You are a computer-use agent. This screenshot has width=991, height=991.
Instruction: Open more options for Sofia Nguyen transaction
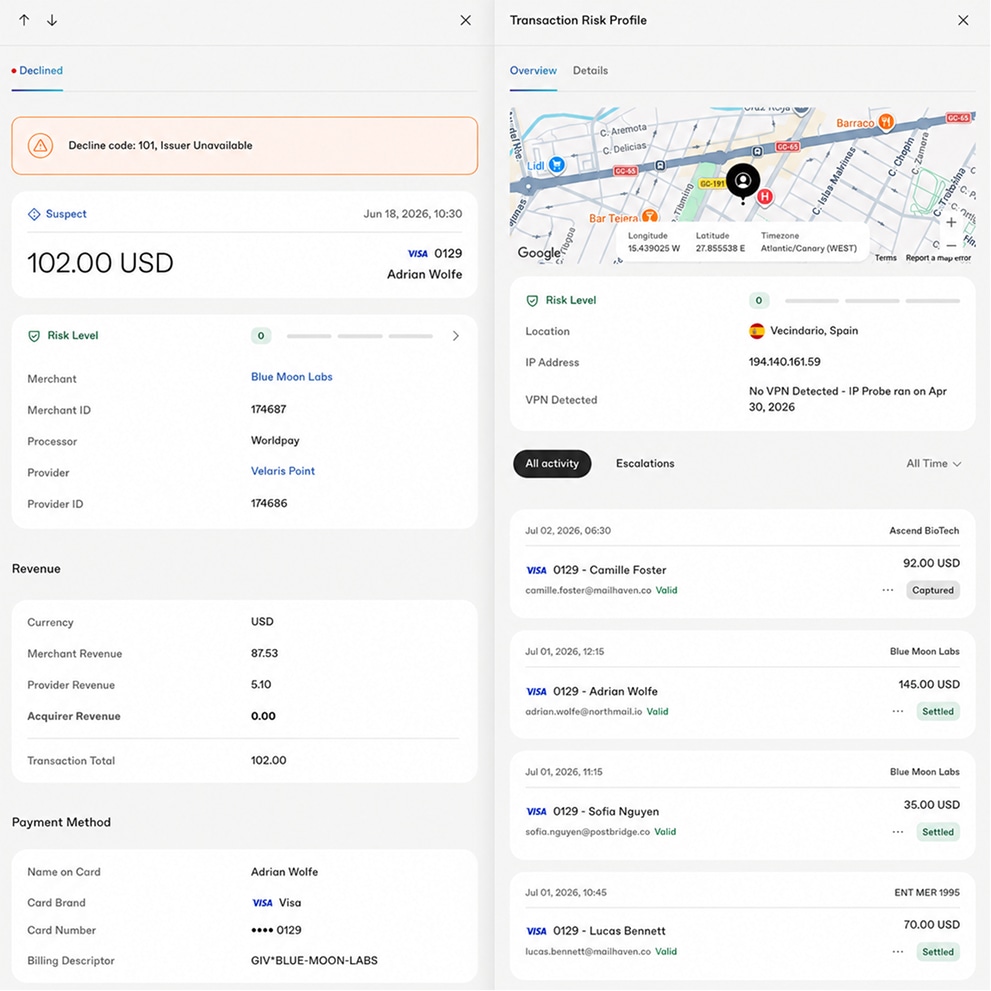[898, 832]
